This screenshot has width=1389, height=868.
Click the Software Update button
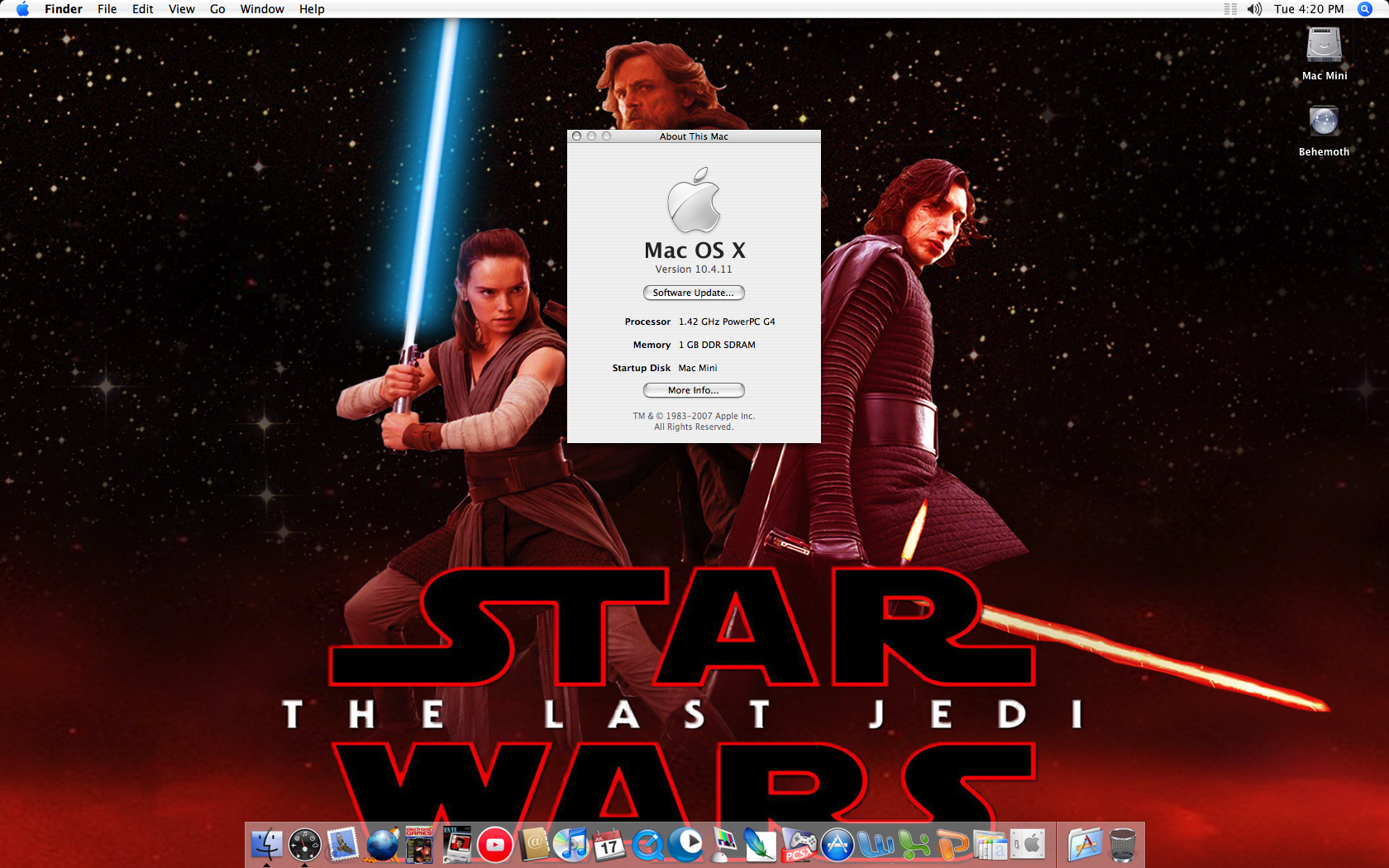pyautogui.click(x=694, y=293)
